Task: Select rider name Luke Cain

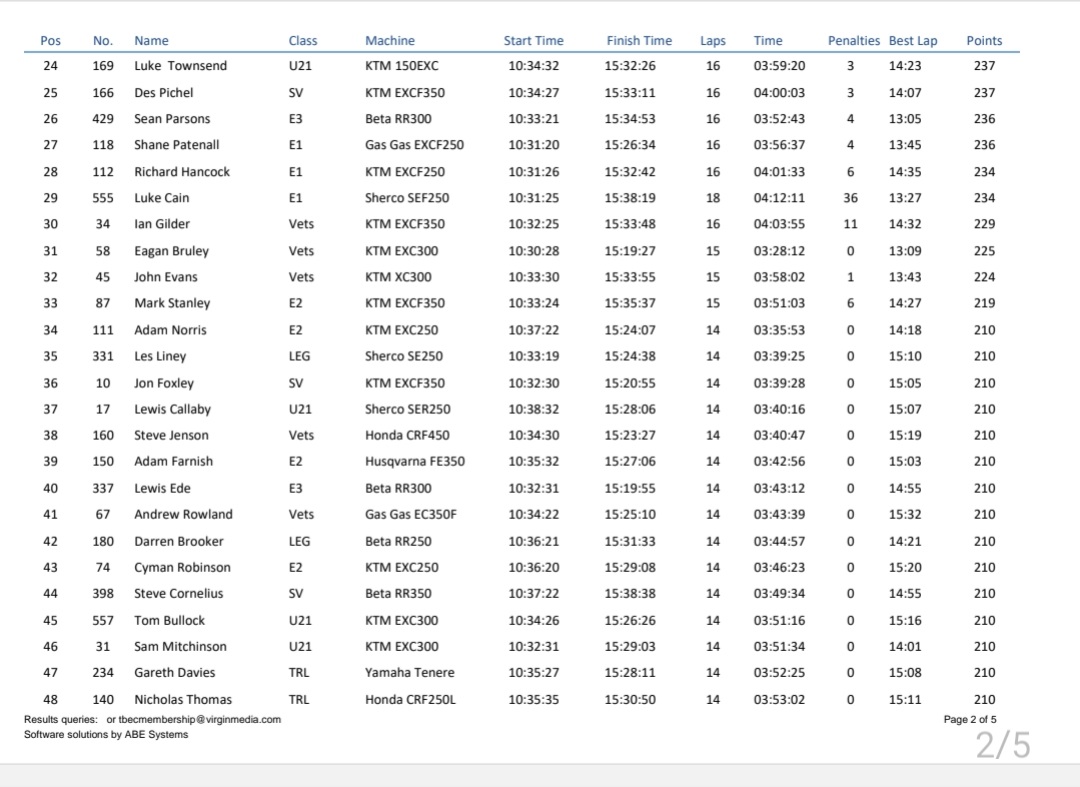Action: [161, 198]
